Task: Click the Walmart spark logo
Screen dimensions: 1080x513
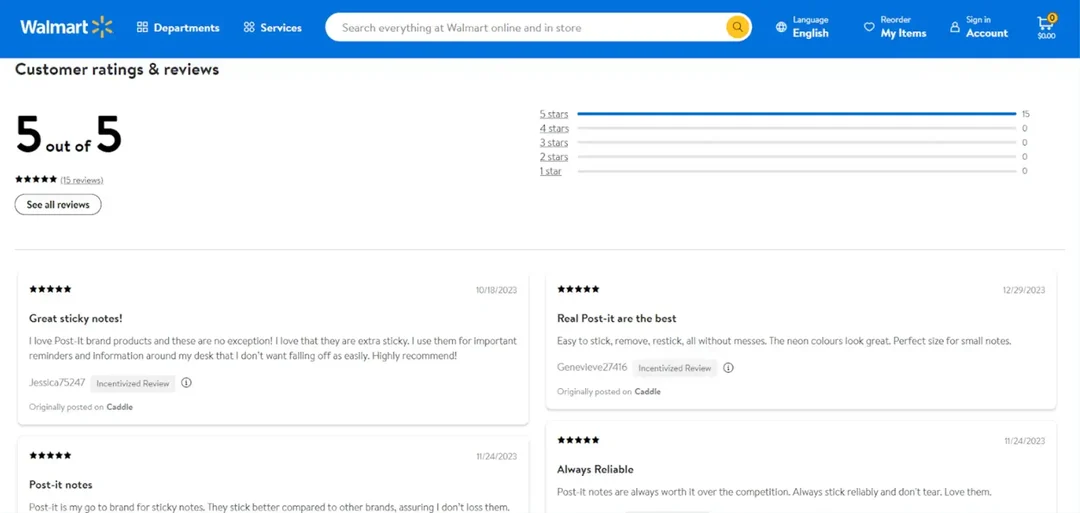Action: coord(101,27)
